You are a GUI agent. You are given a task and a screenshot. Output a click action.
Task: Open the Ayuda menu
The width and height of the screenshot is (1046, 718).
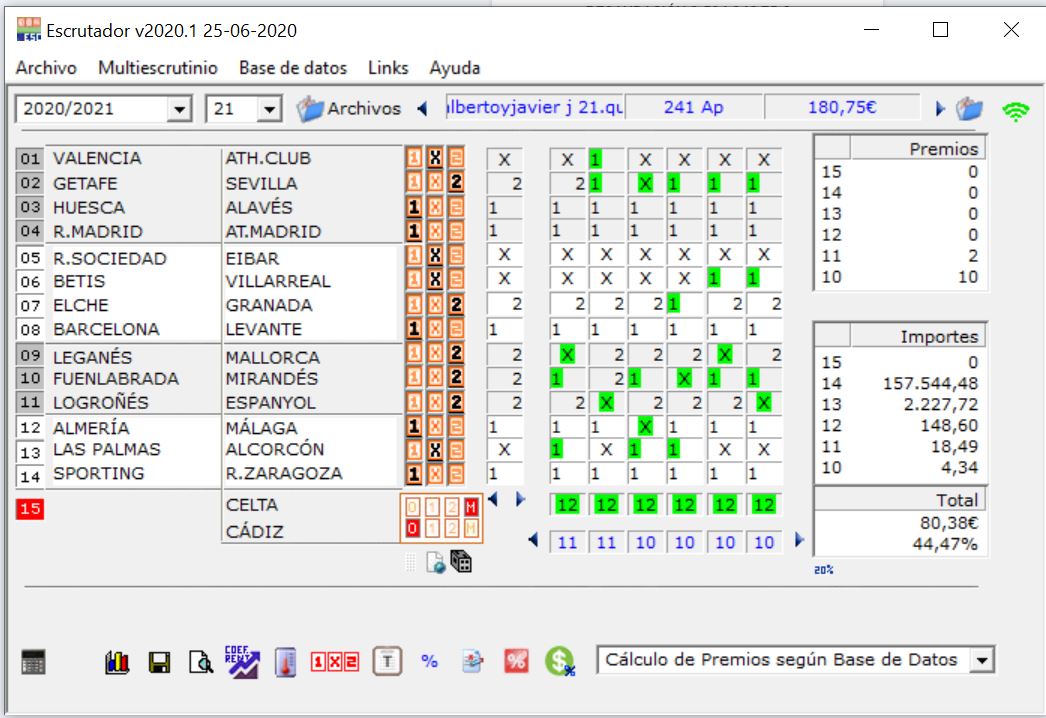(454, 68)
